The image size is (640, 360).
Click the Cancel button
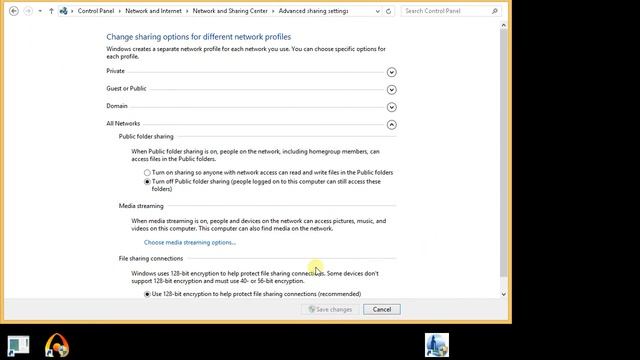(x=382, y=309)
